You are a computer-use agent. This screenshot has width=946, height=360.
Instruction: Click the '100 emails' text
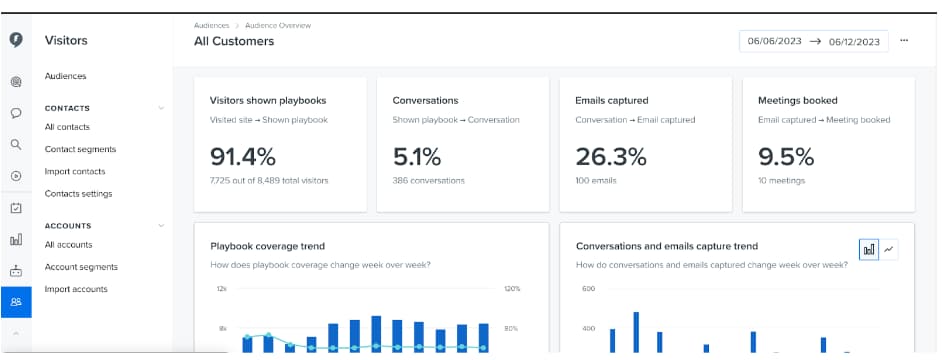[x=595, y=180]
